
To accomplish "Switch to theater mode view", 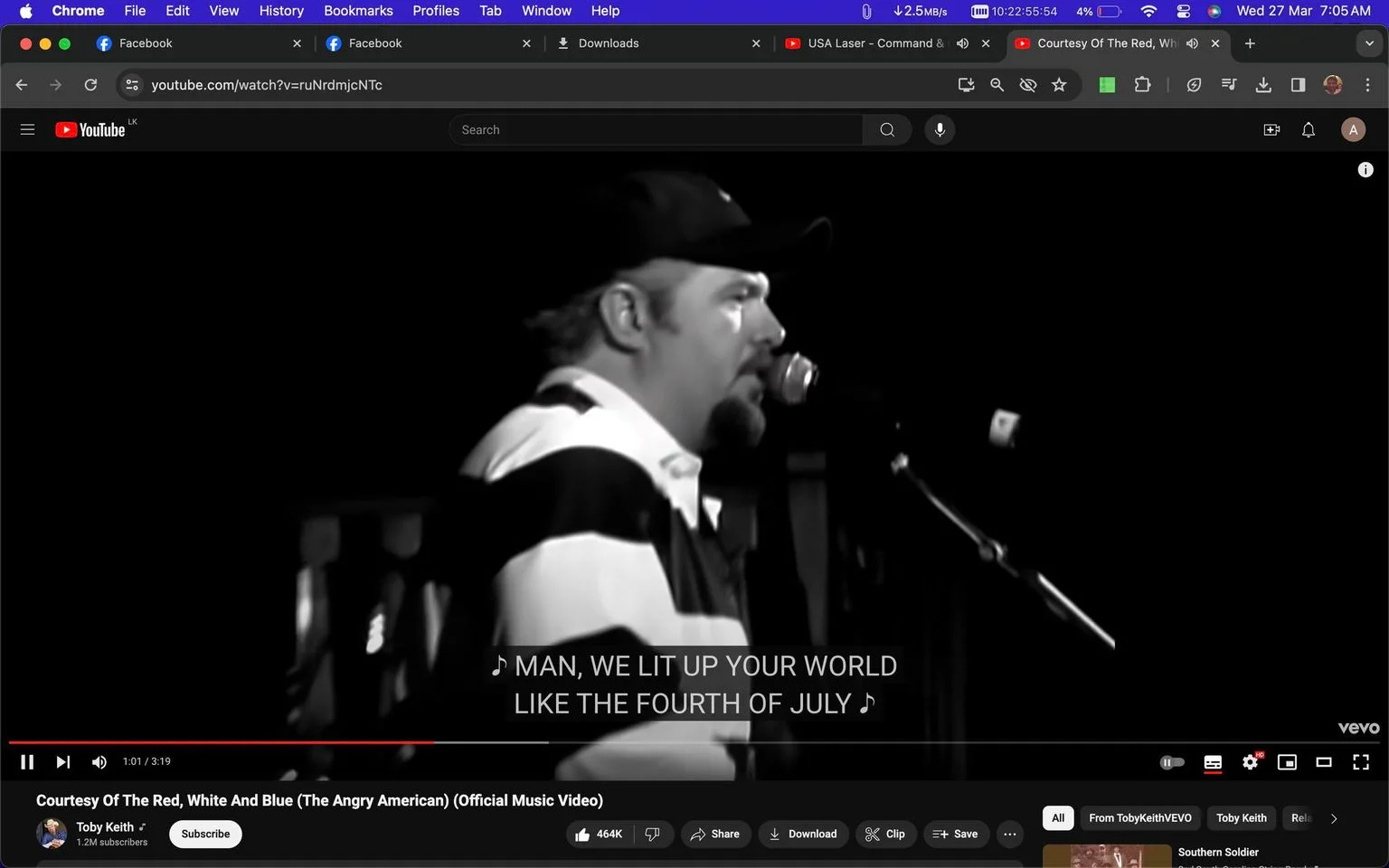I will tap(1324, 762).
